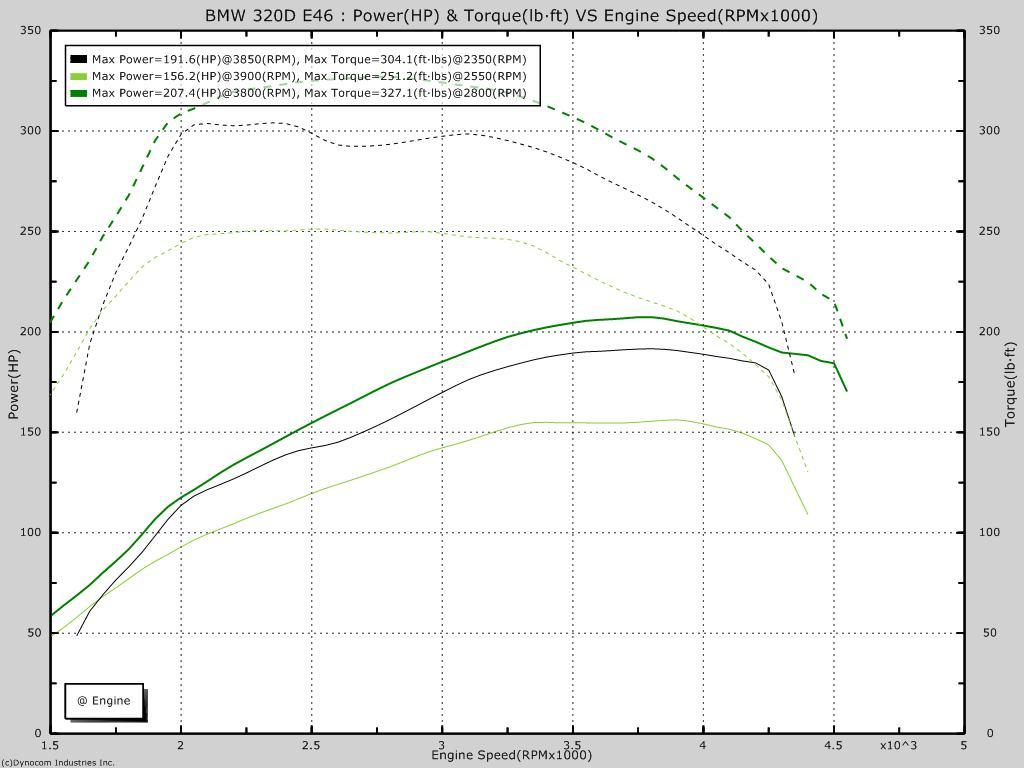Click the left axis value '150'
The width and height of the screenshot is (1024, 768).
[31, 432]
